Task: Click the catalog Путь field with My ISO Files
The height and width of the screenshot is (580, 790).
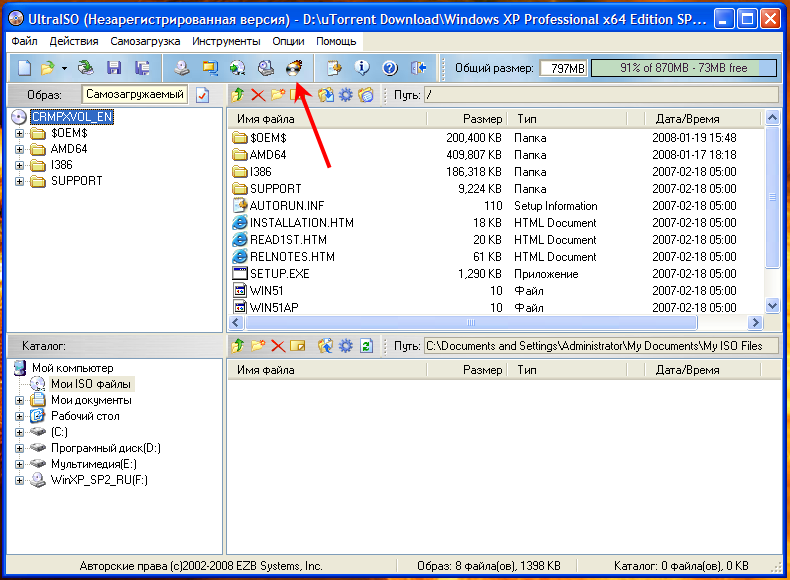Action: [602, 346]
